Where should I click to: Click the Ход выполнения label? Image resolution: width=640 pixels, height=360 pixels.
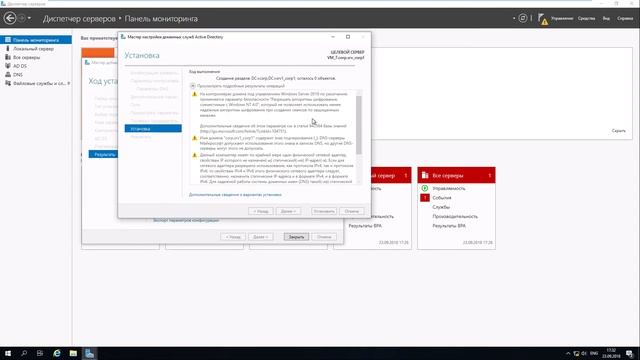(204, 71)
